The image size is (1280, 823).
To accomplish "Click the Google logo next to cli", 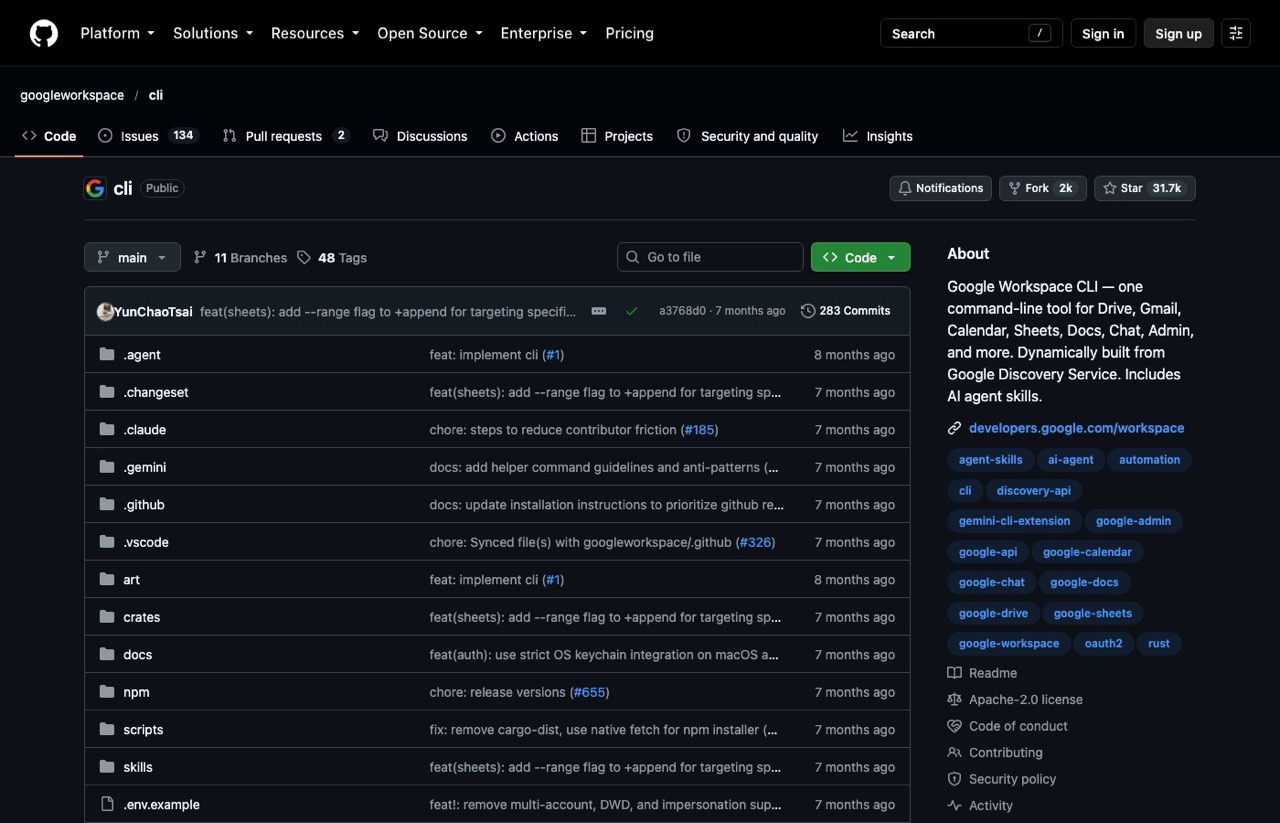I will click(95, 188).
